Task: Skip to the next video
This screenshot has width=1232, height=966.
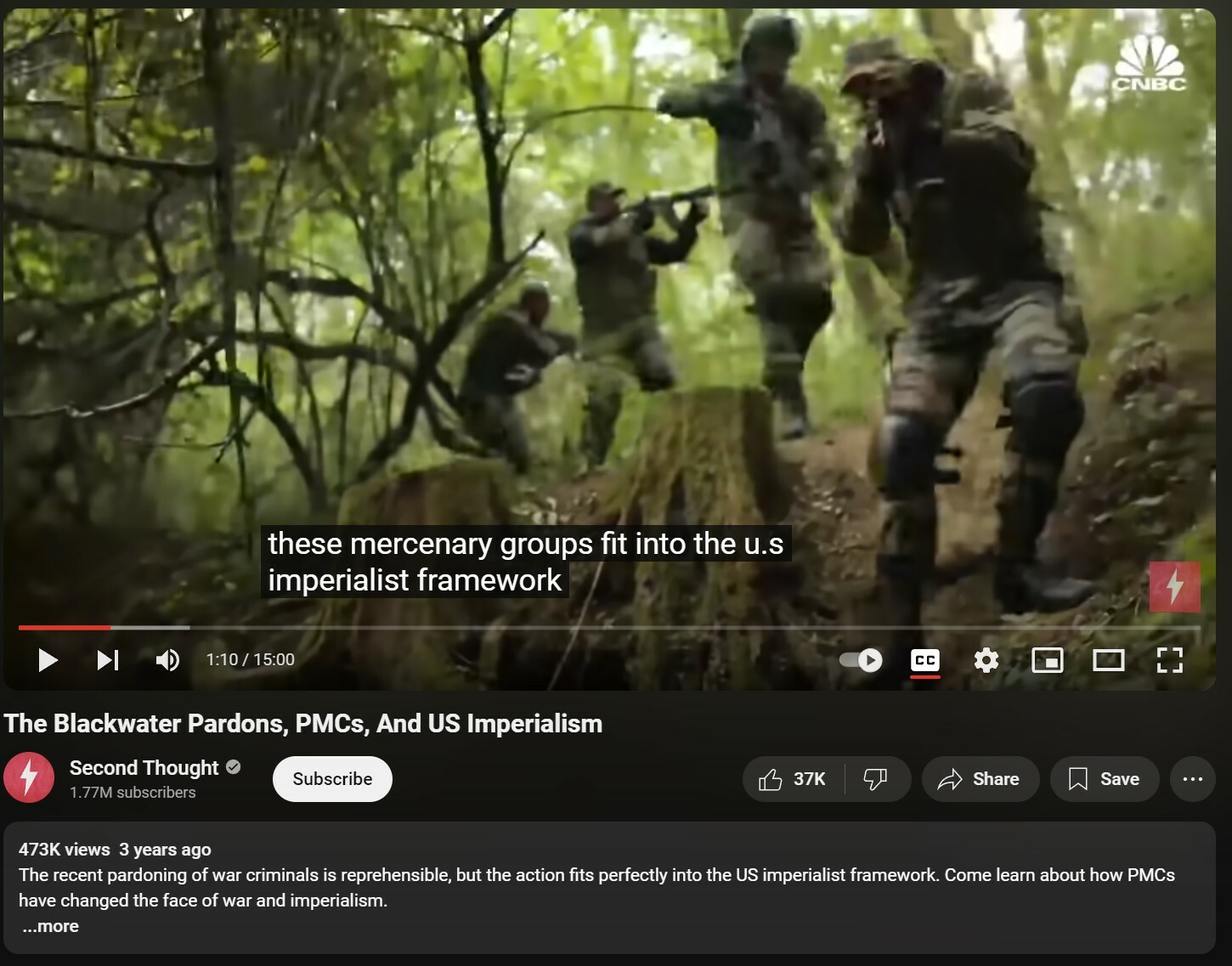Action: [x=108, y=660]
